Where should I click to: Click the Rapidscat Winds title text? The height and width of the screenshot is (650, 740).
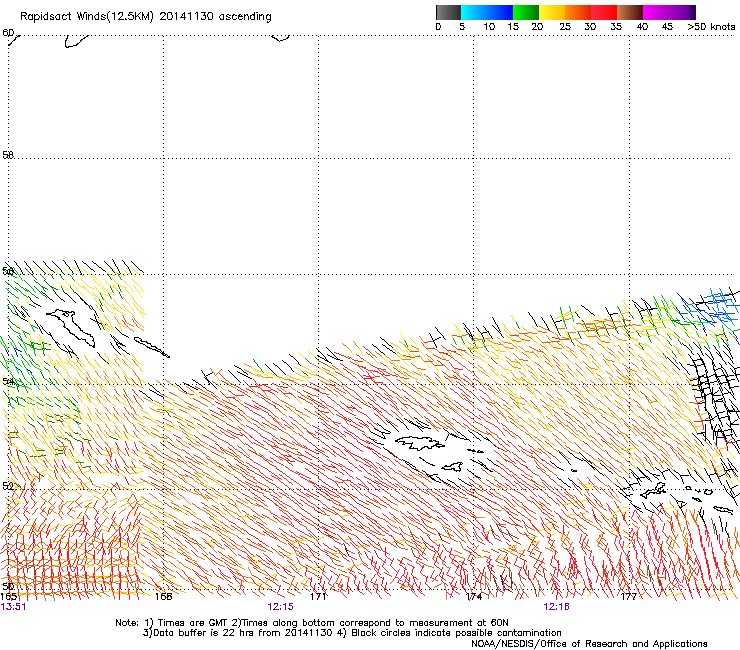pyautogui.click(x=146, y=16)
